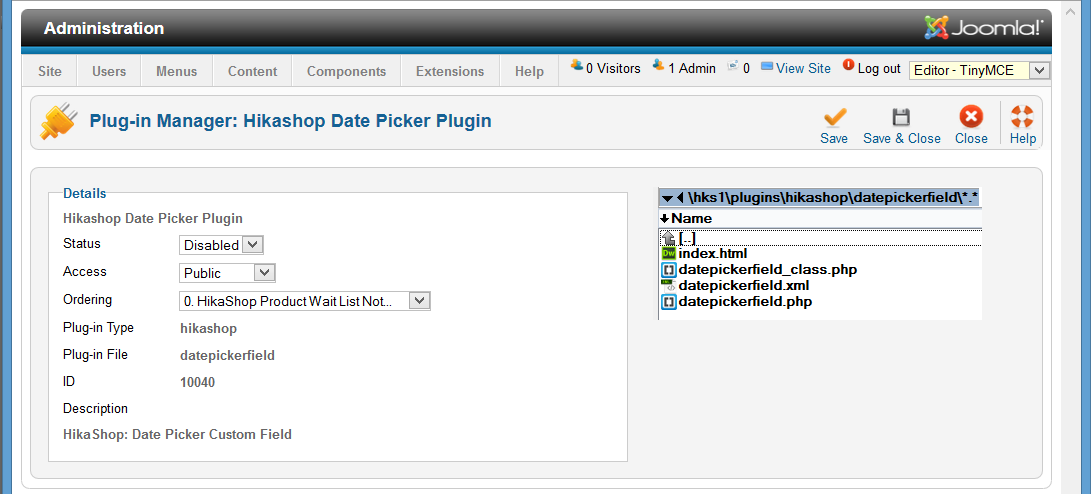This screenshot has width=1091, height=494.
Task: Click the Log out red icon
Action: pyautogui.click(x=847, y=65)
